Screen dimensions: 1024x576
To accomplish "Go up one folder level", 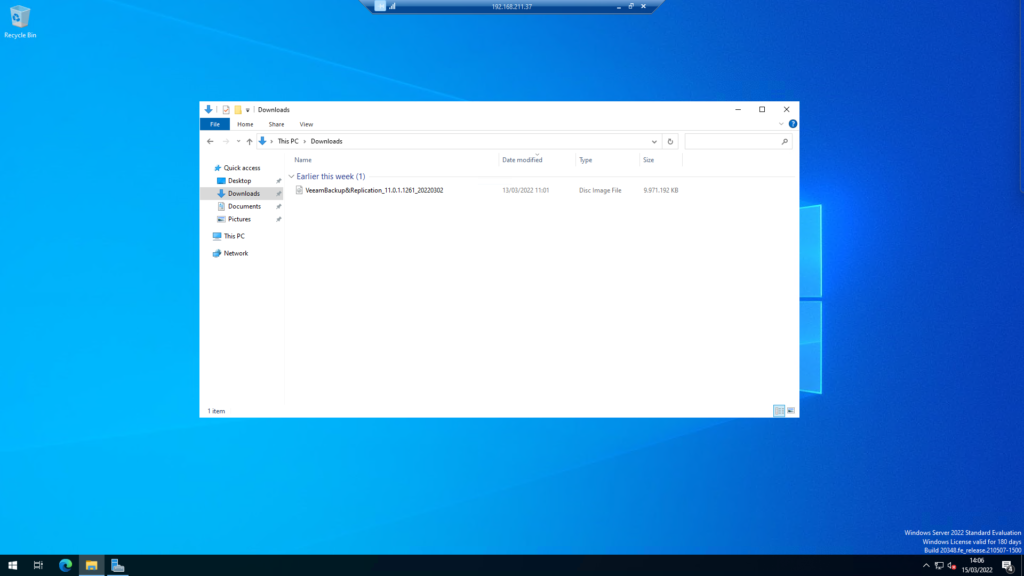I will coord(249,141).
